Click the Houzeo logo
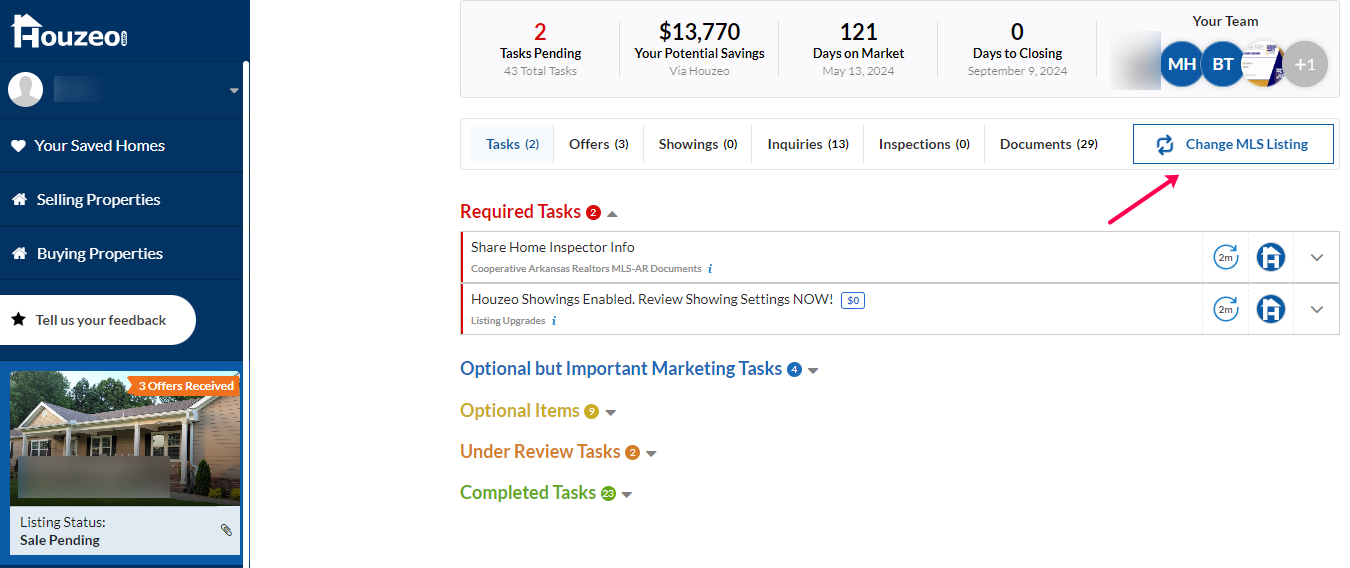 tap(69, 32)
